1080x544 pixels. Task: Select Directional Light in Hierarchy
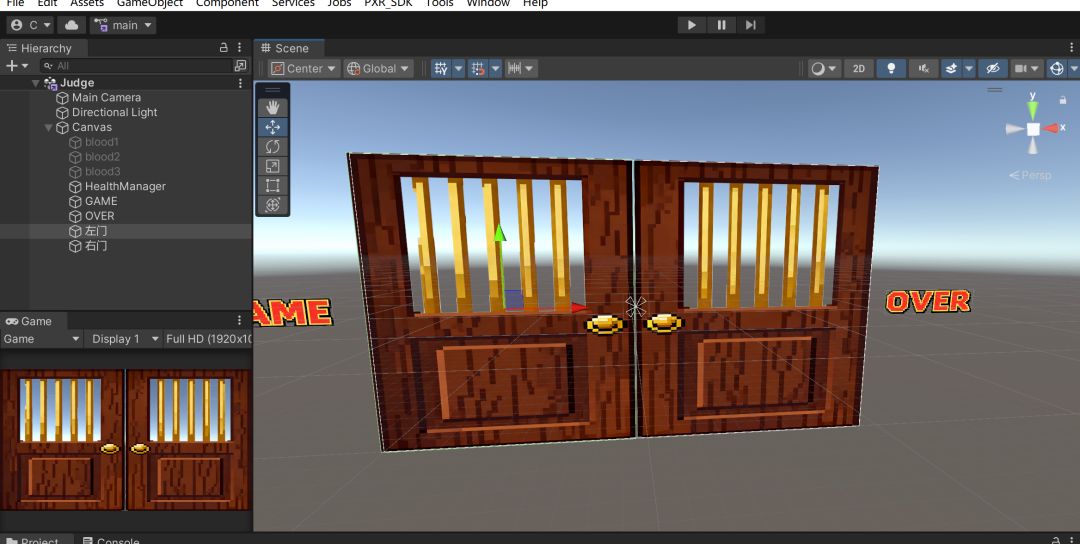click(x=114, y=112)
